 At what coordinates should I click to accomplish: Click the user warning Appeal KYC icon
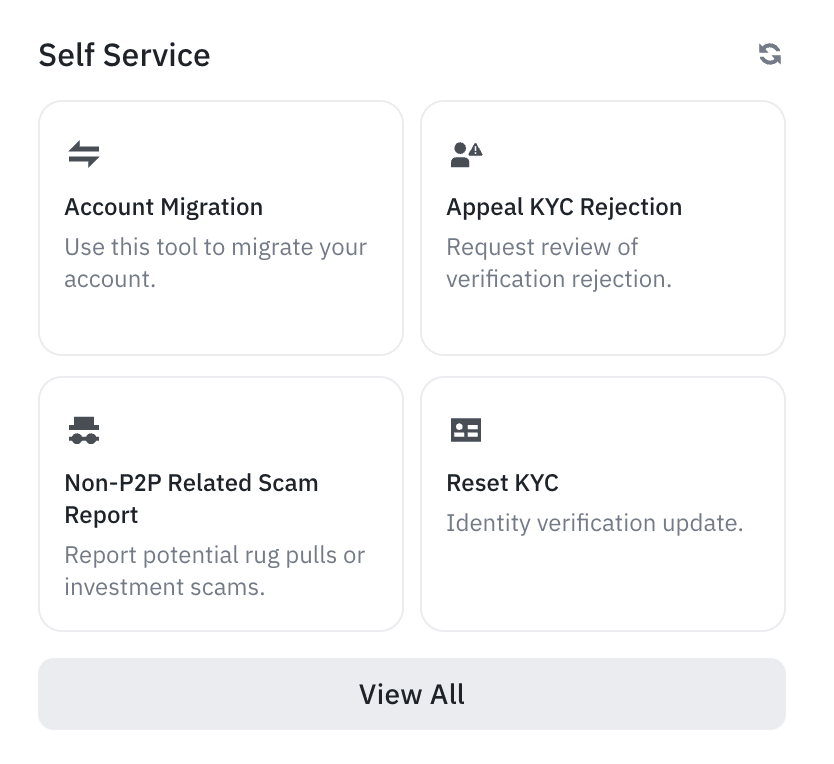(465, 154)
